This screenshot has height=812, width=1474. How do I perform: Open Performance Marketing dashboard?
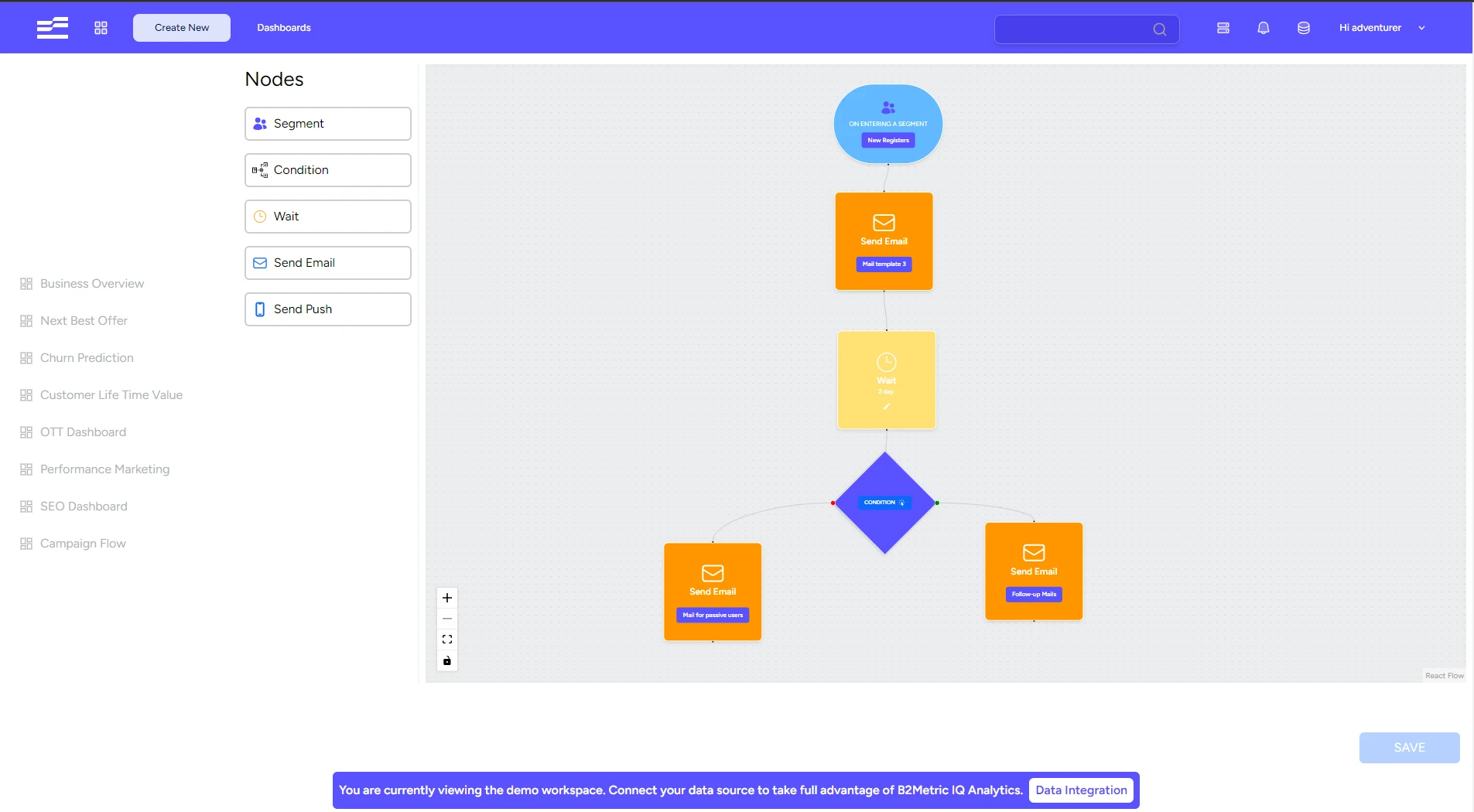pos(94,469)
